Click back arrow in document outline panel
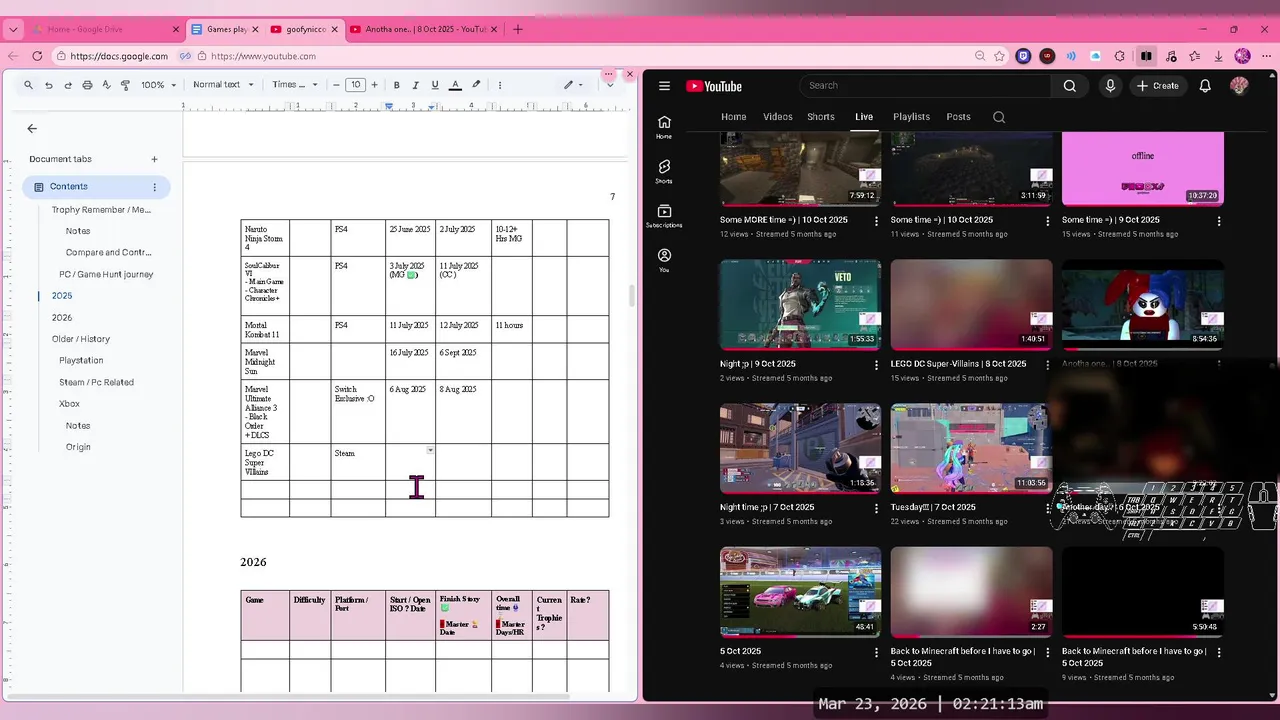Viewport: 1280px width, 720px height. point(32,128)
